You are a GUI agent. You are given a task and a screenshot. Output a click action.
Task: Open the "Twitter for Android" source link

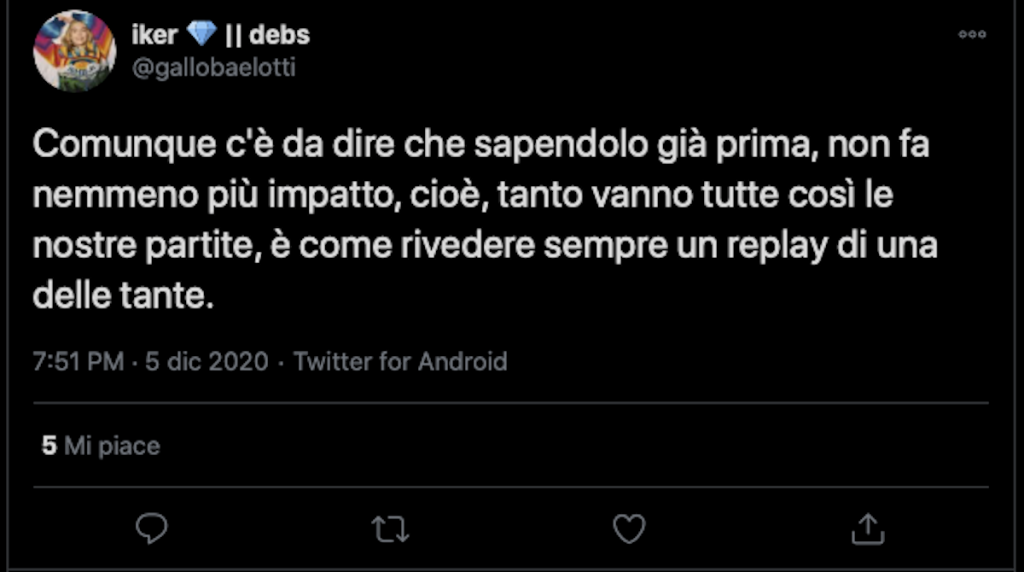click(x=400, y=361)
